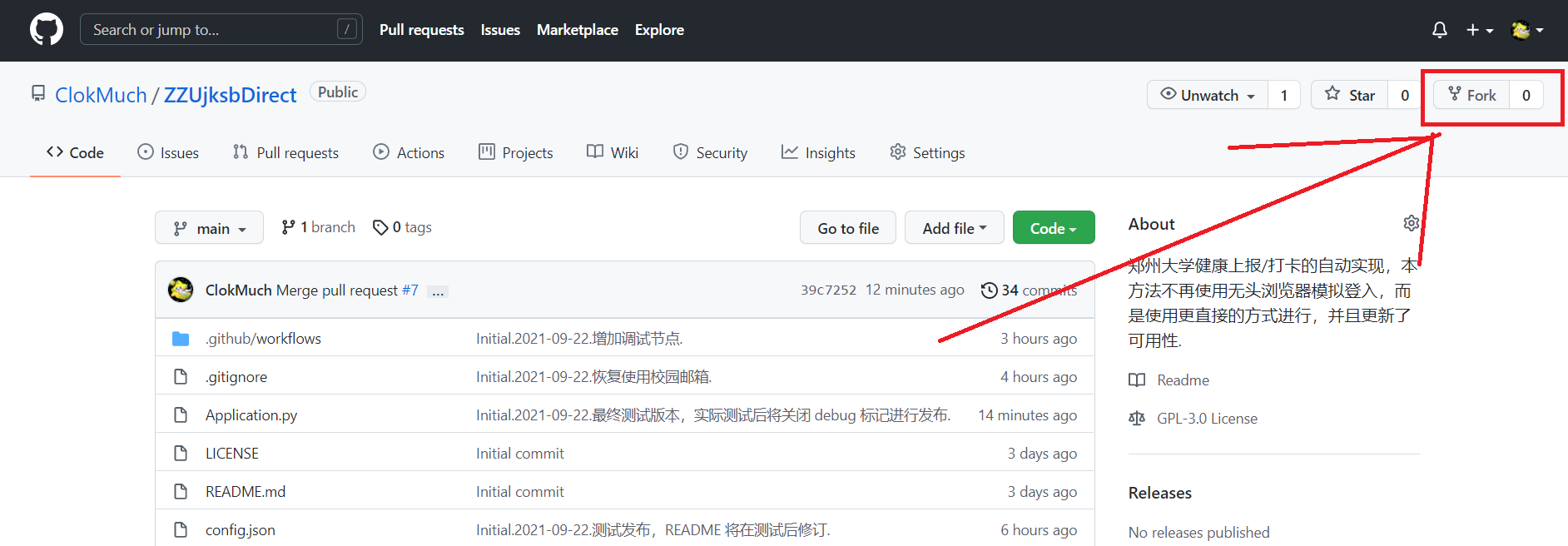This screenshot has height=546, width=1568.
Task: Click ClokMuch avatar in commit bar
Action: pyautogui.click(x=181, y=290)
